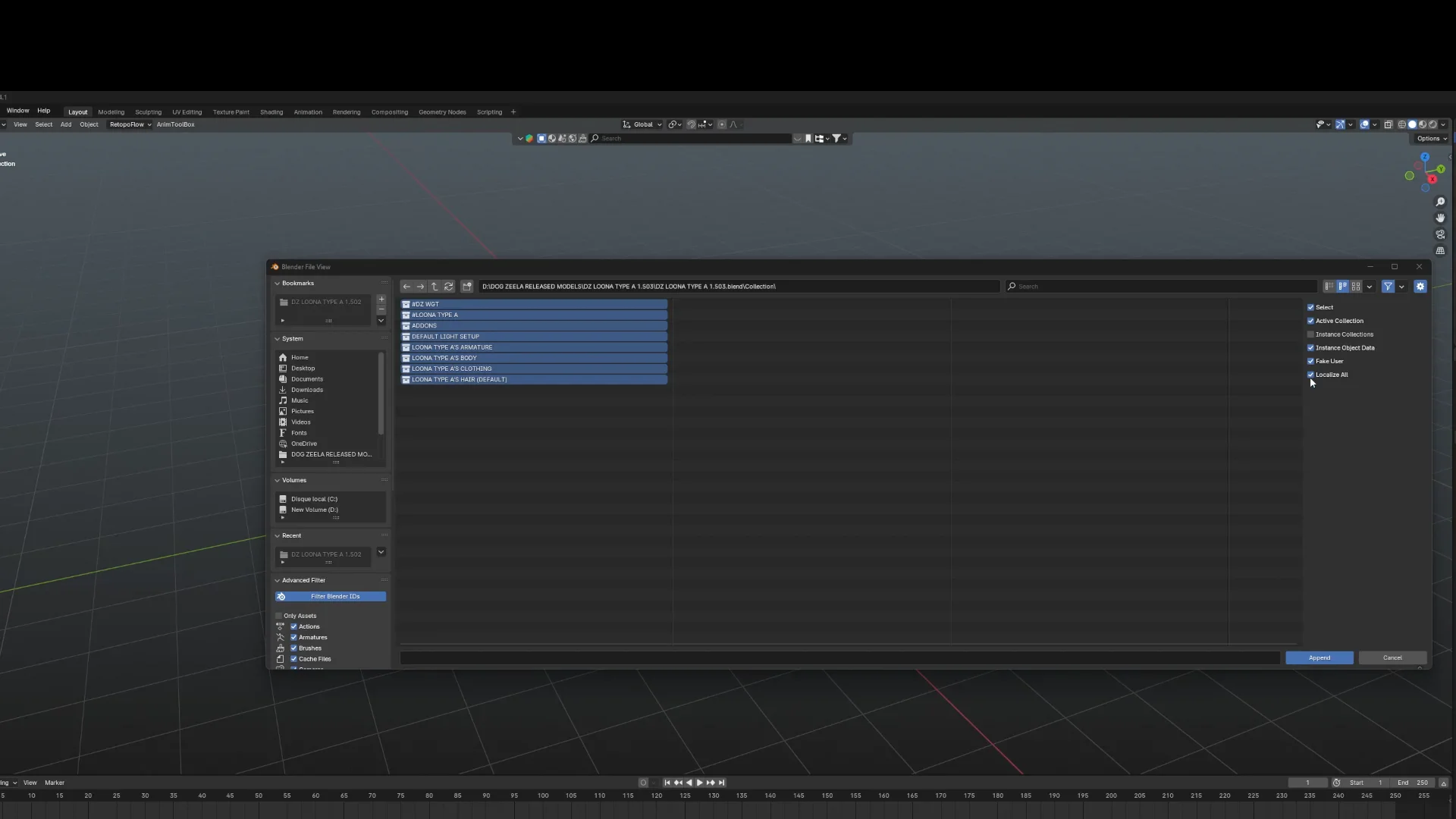Click Z axis on navigation gizmo
Viewport: 1456px width, 819px height.
pyautogui.click(x=1425, y=157)
